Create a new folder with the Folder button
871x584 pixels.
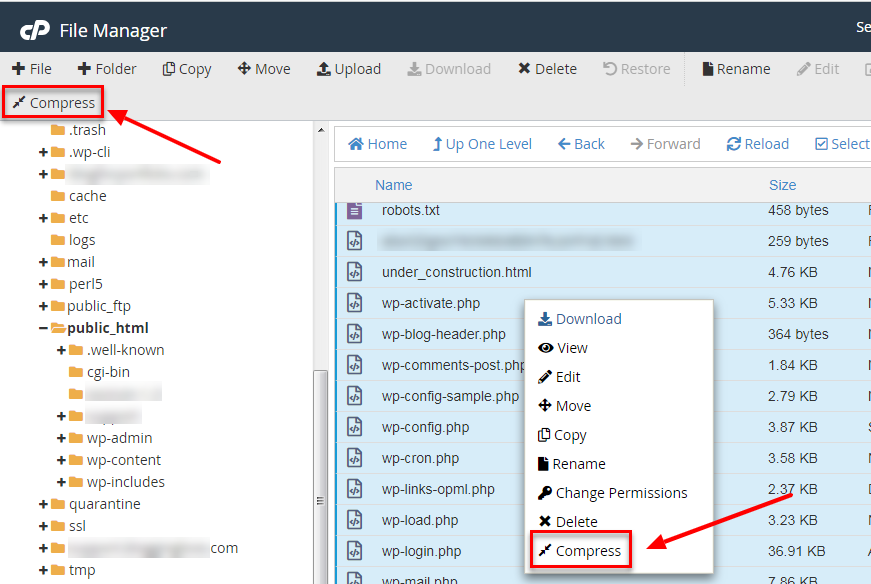[x=106, y=69]
